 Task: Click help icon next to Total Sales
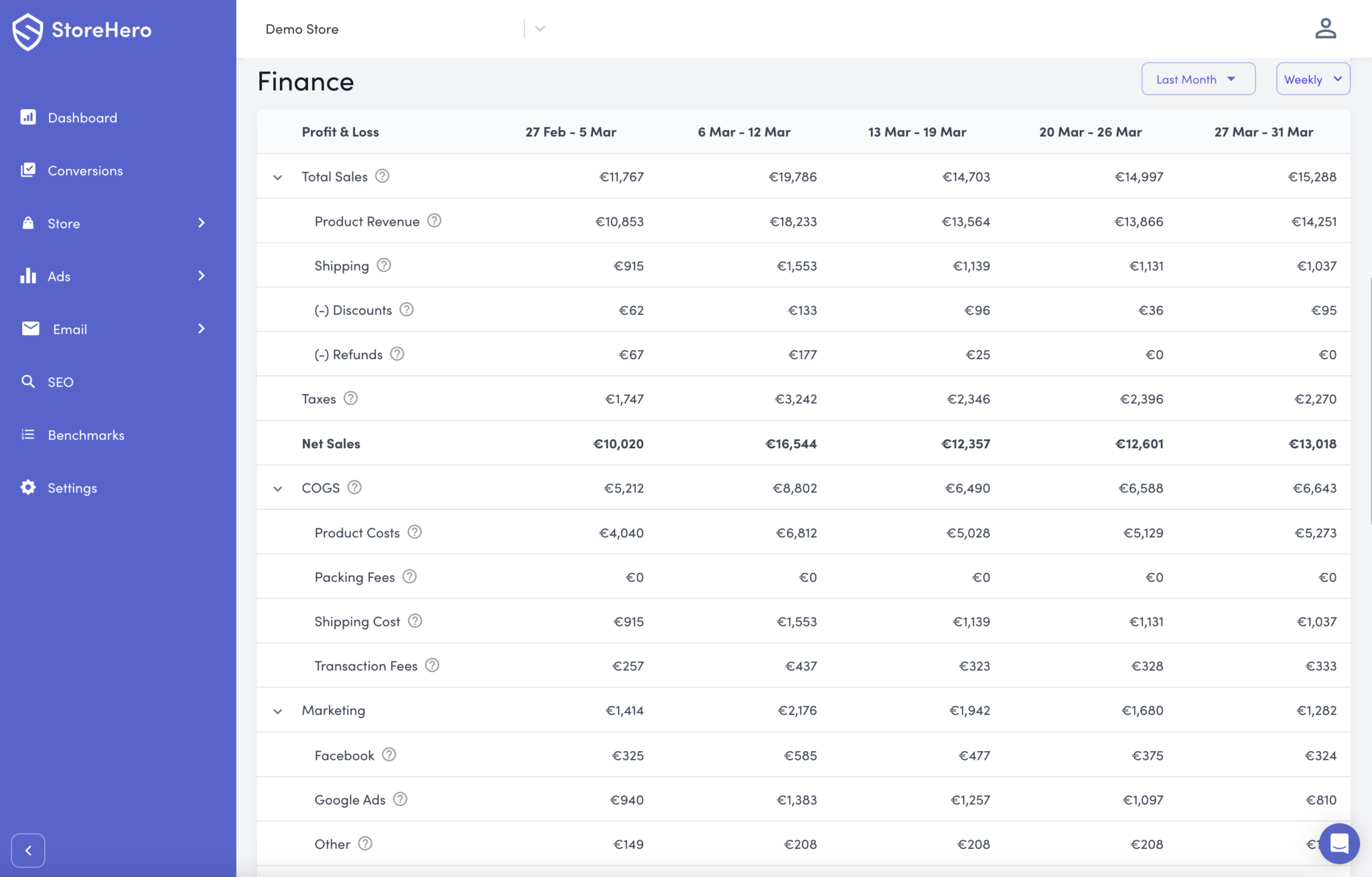pos(382,176)
